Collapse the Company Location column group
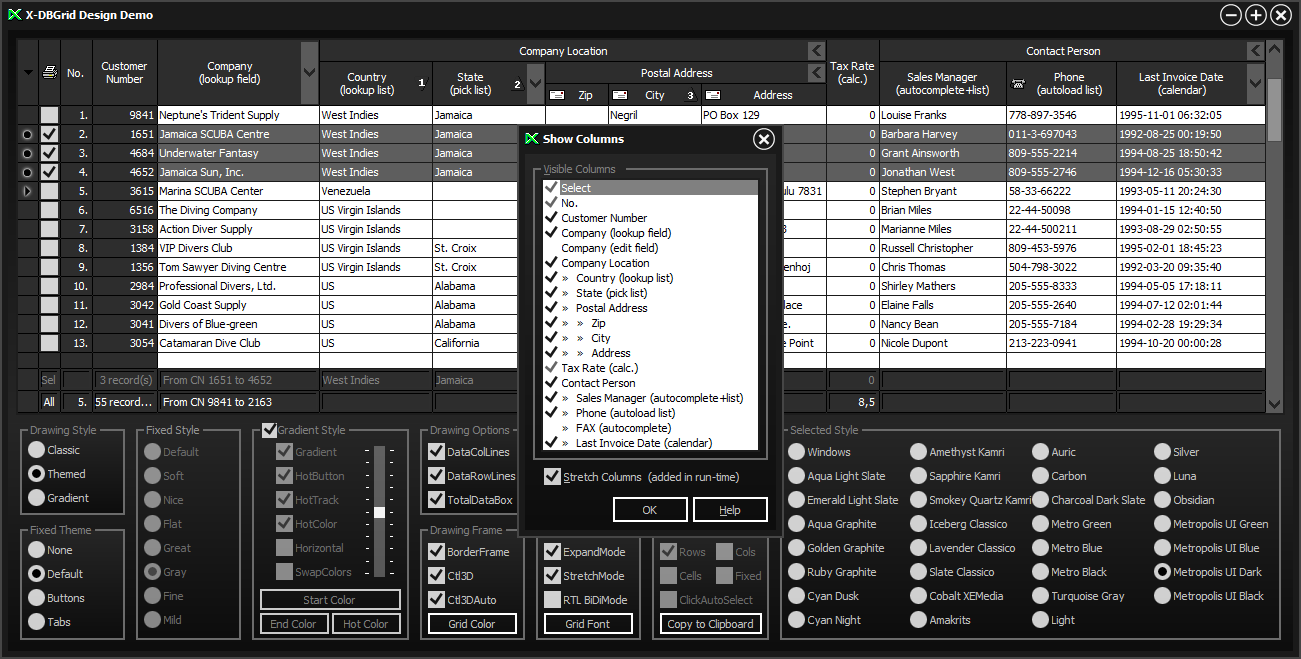The height and width of the screenshot is (659, 1301). point(816,51)
